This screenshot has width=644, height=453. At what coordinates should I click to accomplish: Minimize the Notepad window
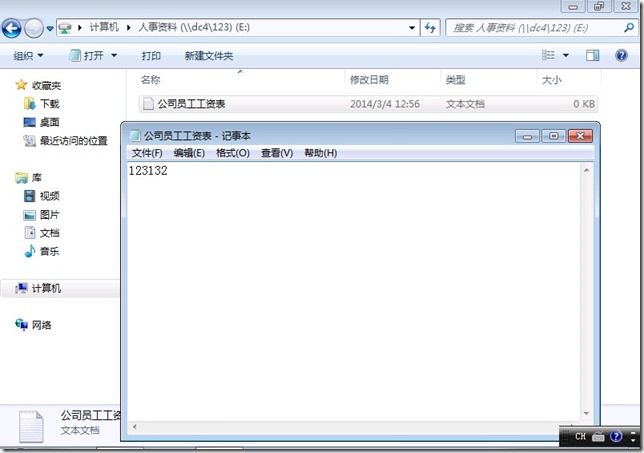(x=527, y=136)
